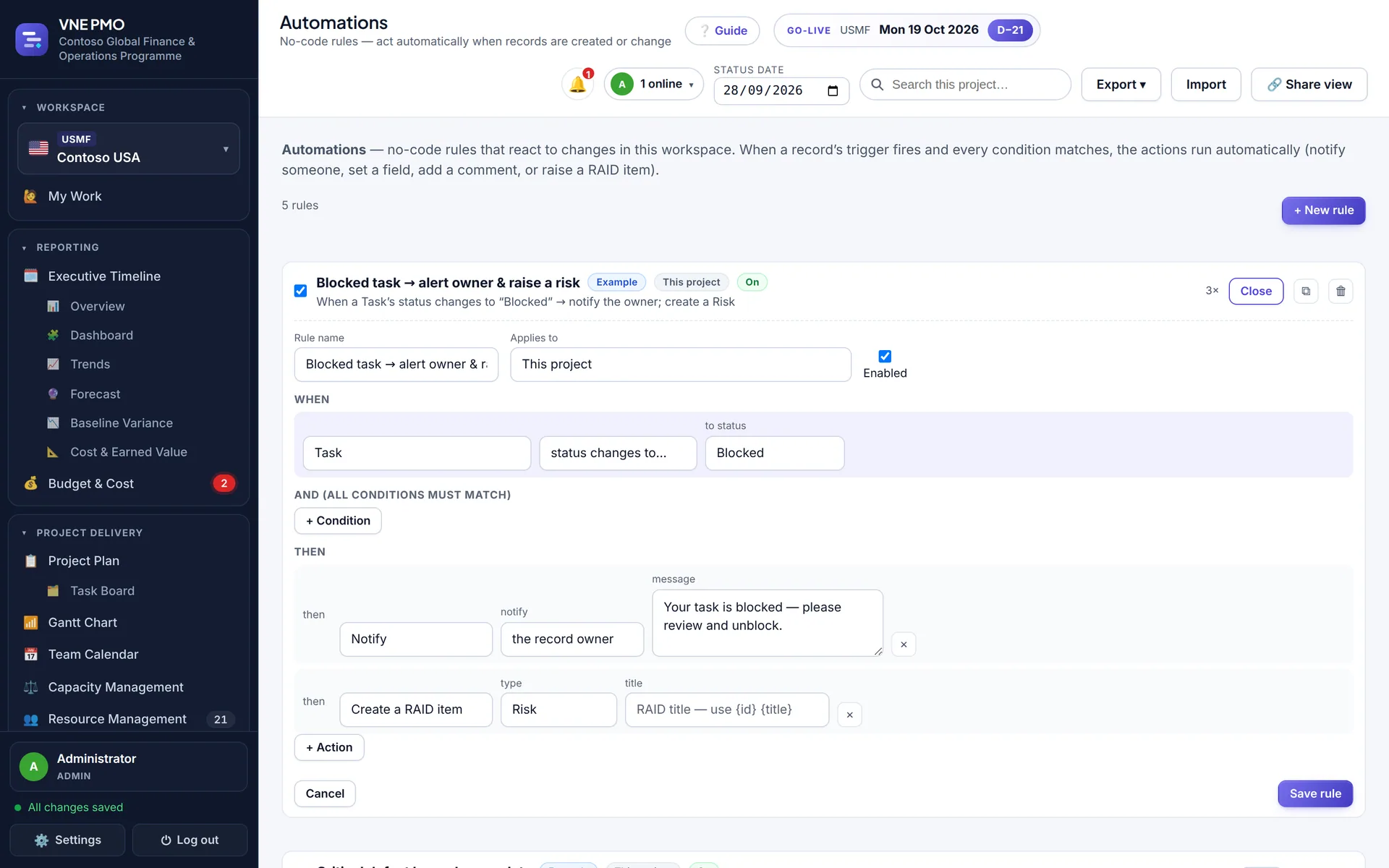Open the Gantt Chart
This screenshot has width=1389, height=868.
[x=129, y=622]
